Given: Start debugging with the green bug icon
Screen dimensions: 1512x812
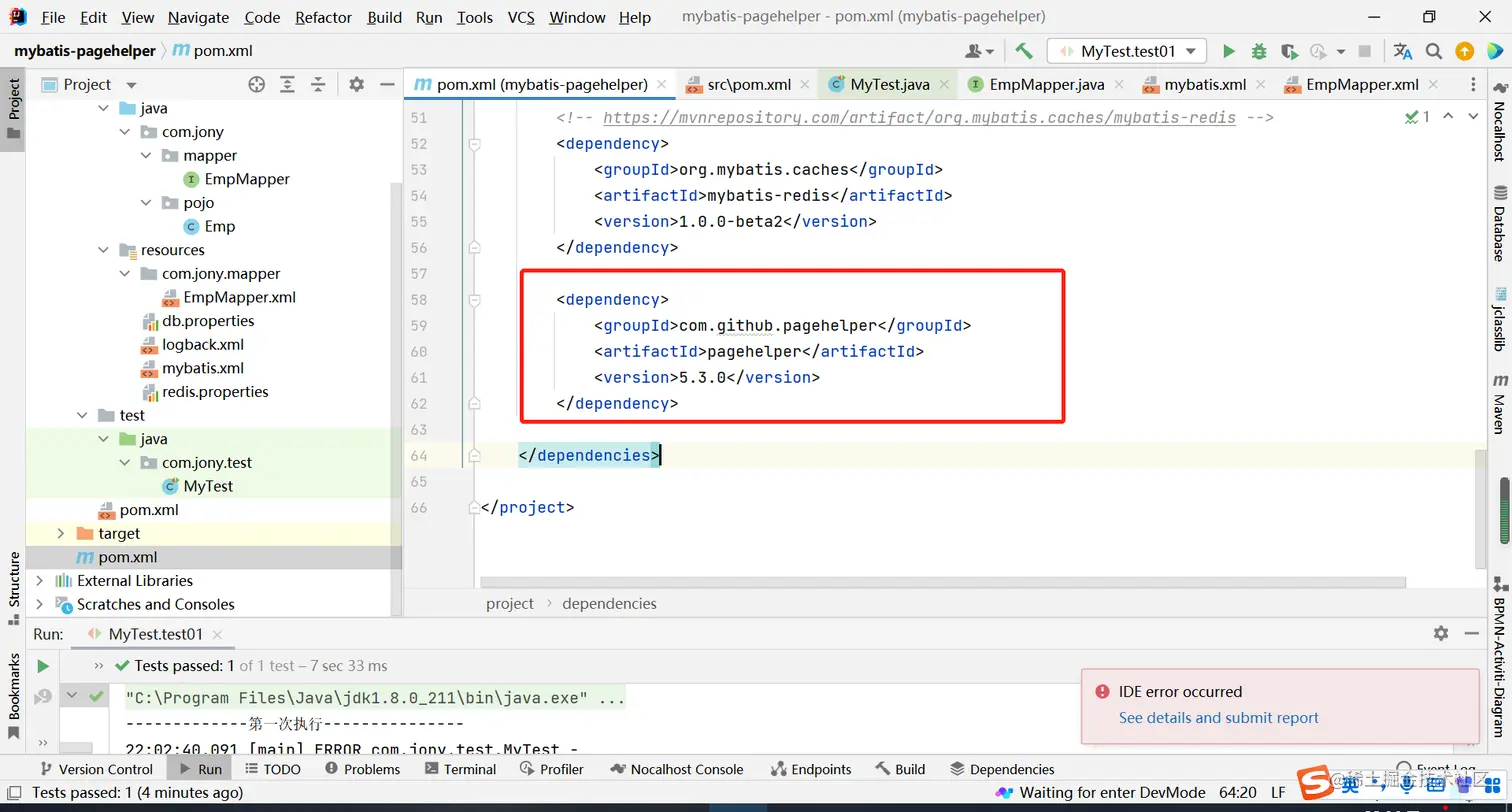Looking at the screenshot, I should tap(1259, 51).
